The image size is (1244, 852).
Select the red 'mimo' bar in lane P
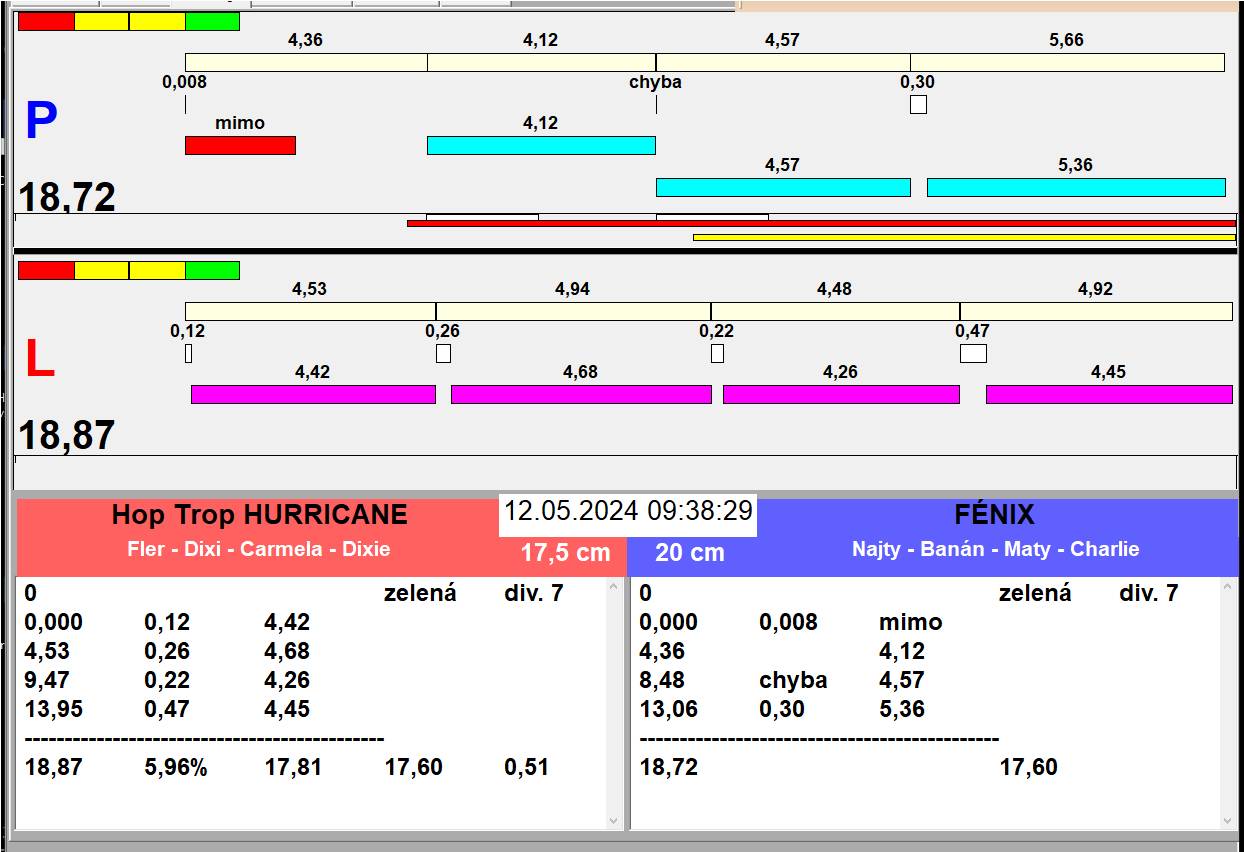[x=240, y=146]
